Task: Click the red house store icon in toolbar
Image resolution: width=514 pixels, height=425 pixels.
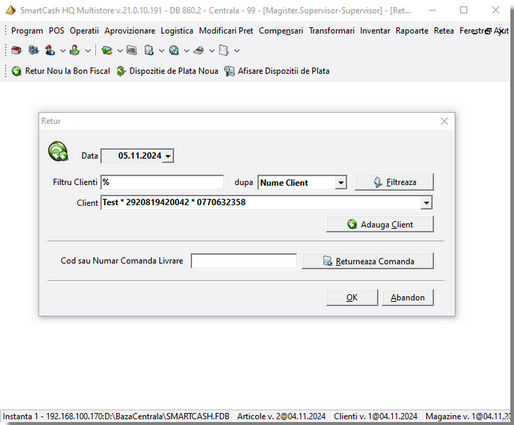Action: click(x=16, y=50)
